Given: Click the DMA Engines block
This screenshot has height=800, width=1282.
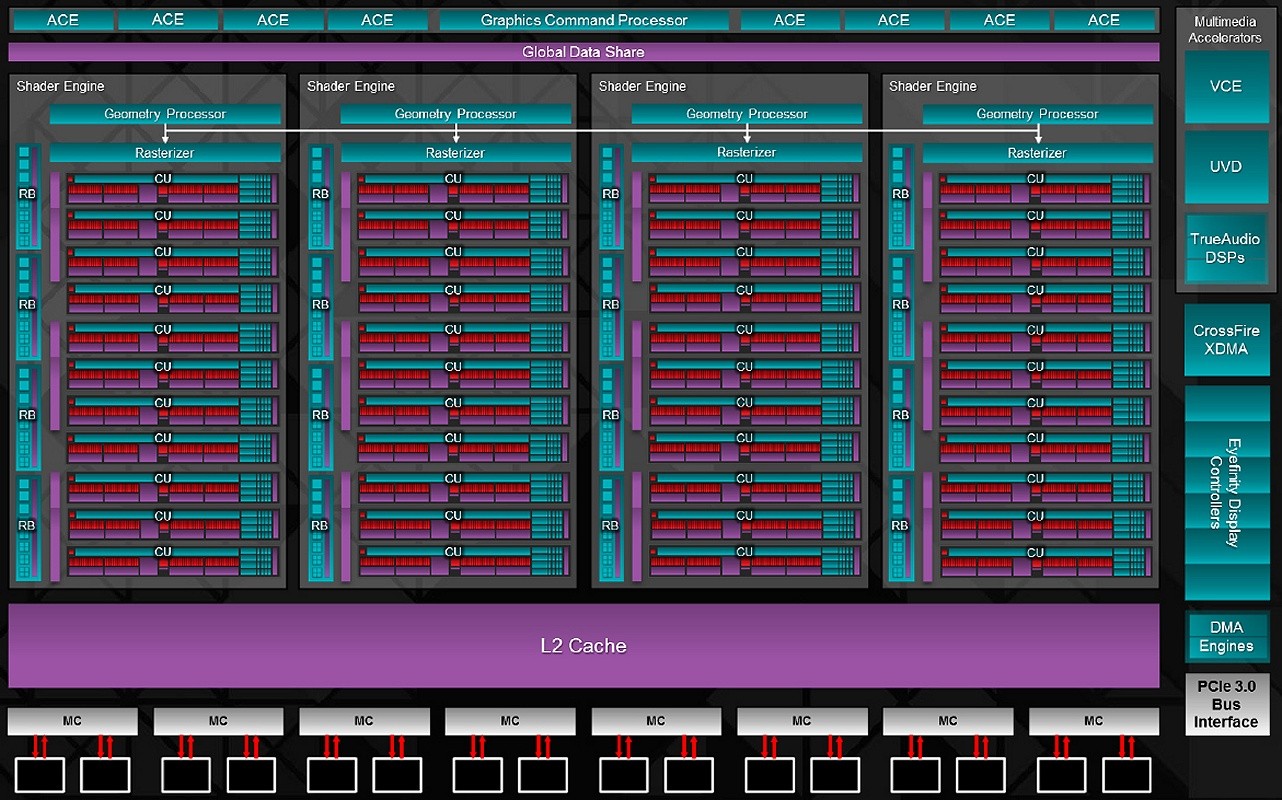Looking at the screenshot, I should [x=1226, y=637].
